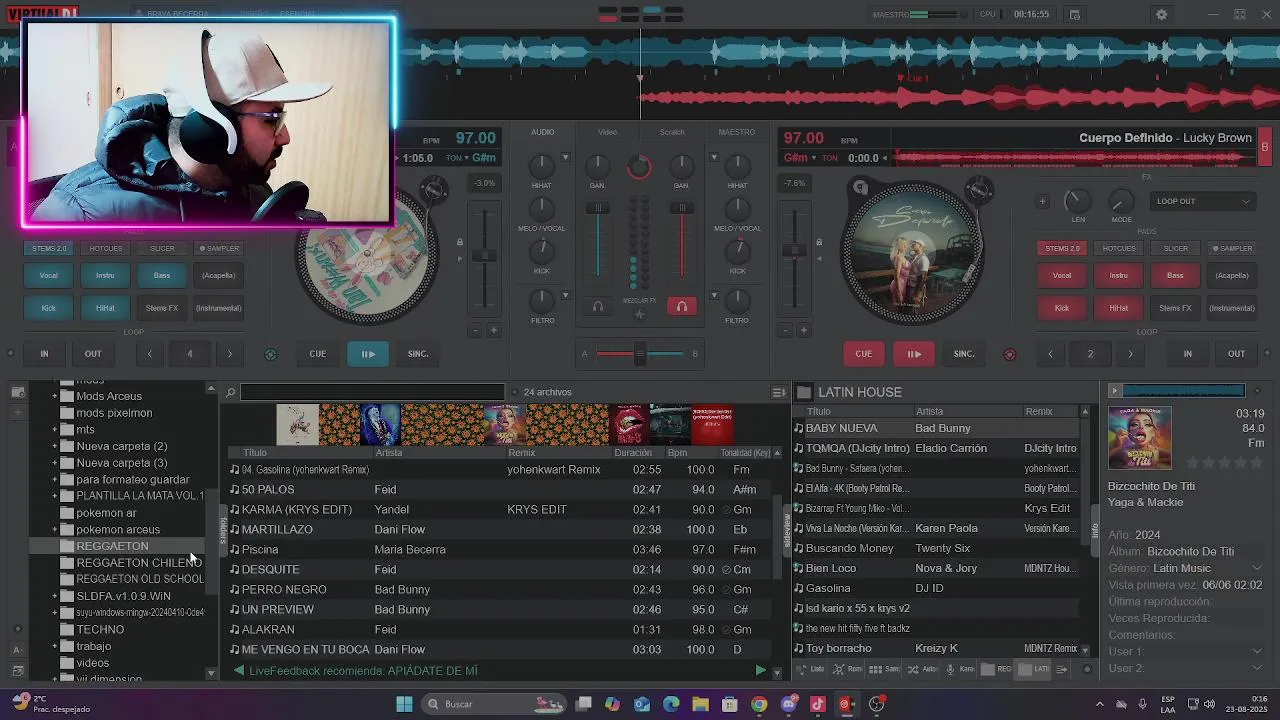Open the LOOP OUT effect dropdown

click(x=1203, y=201)
